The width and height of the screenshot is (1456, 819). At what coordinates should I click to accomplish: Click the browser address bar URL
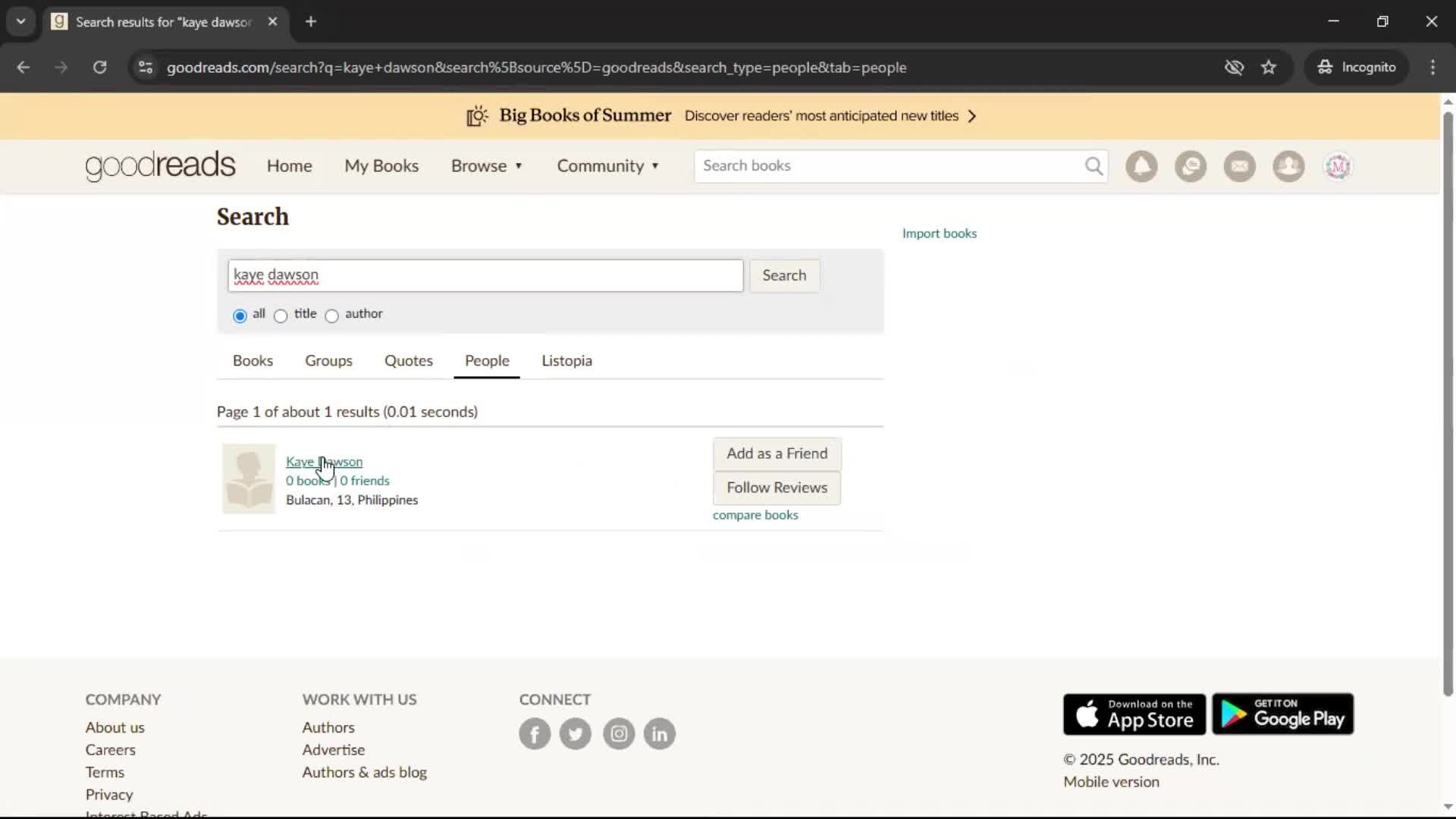[536, 67]
